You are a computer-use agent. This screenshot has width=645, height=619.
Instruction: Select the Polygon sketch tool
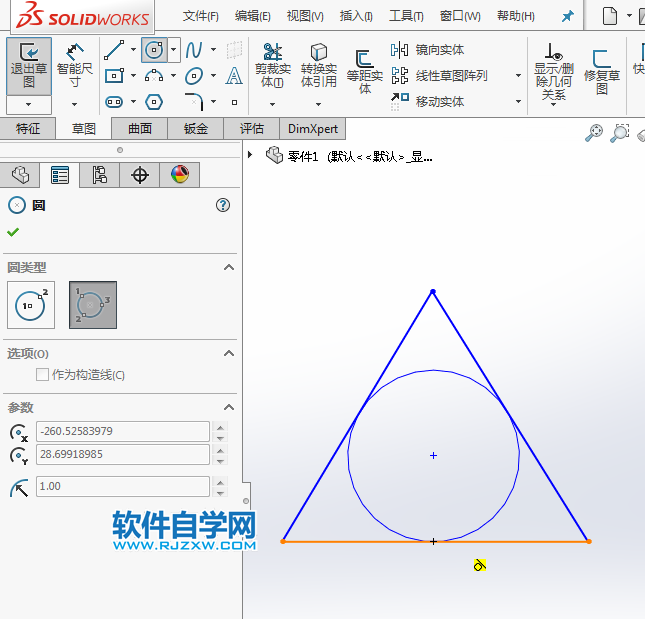click(154, 102)
